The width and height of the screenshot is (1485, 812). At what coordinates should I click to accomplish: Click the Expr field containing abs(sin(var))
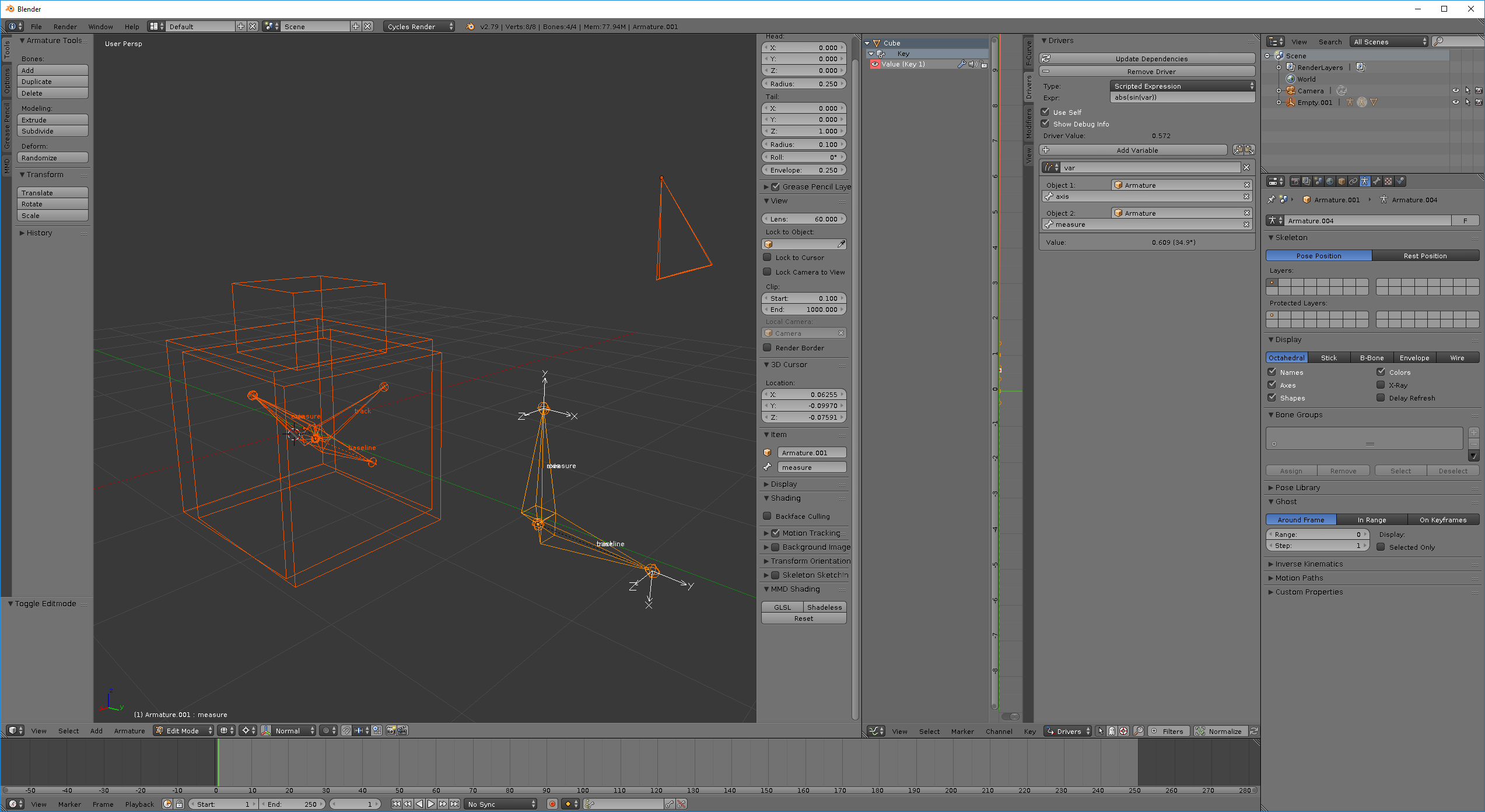pyautogui.click(x=1182, y=97)
